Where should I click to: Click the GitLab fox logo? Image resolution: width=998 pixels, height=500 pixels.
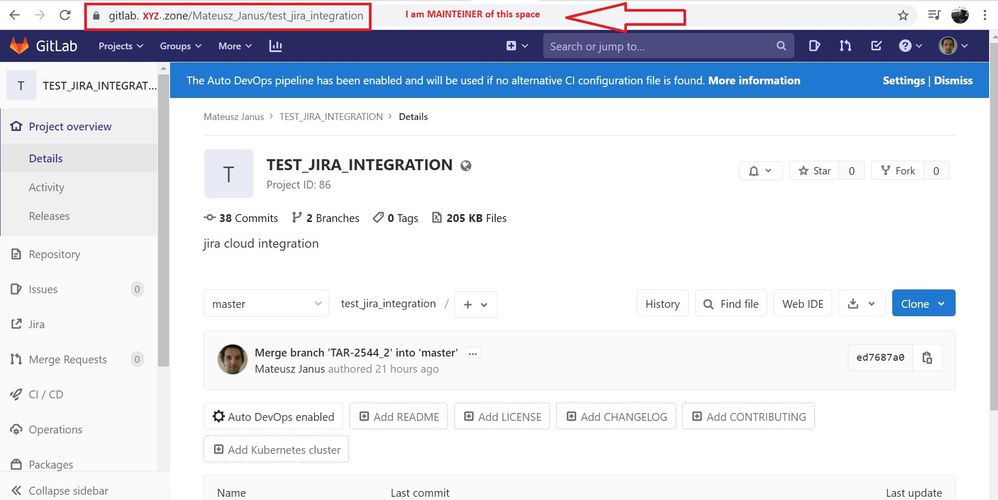tap(20, 46)
